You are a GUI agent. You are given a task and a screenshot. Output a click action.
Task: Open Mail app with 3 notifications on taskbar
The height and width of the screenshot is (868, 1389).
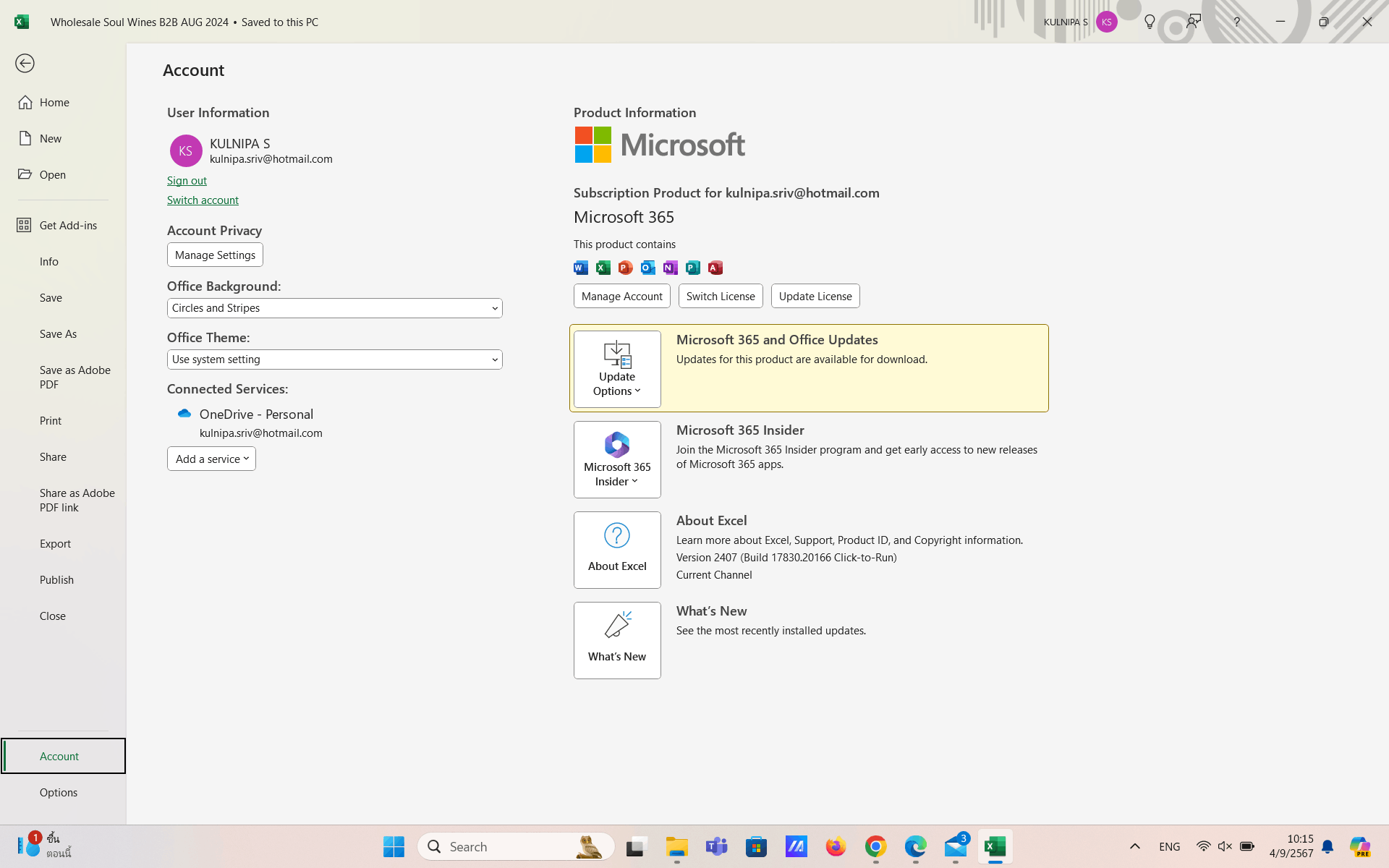click(956, 846)
